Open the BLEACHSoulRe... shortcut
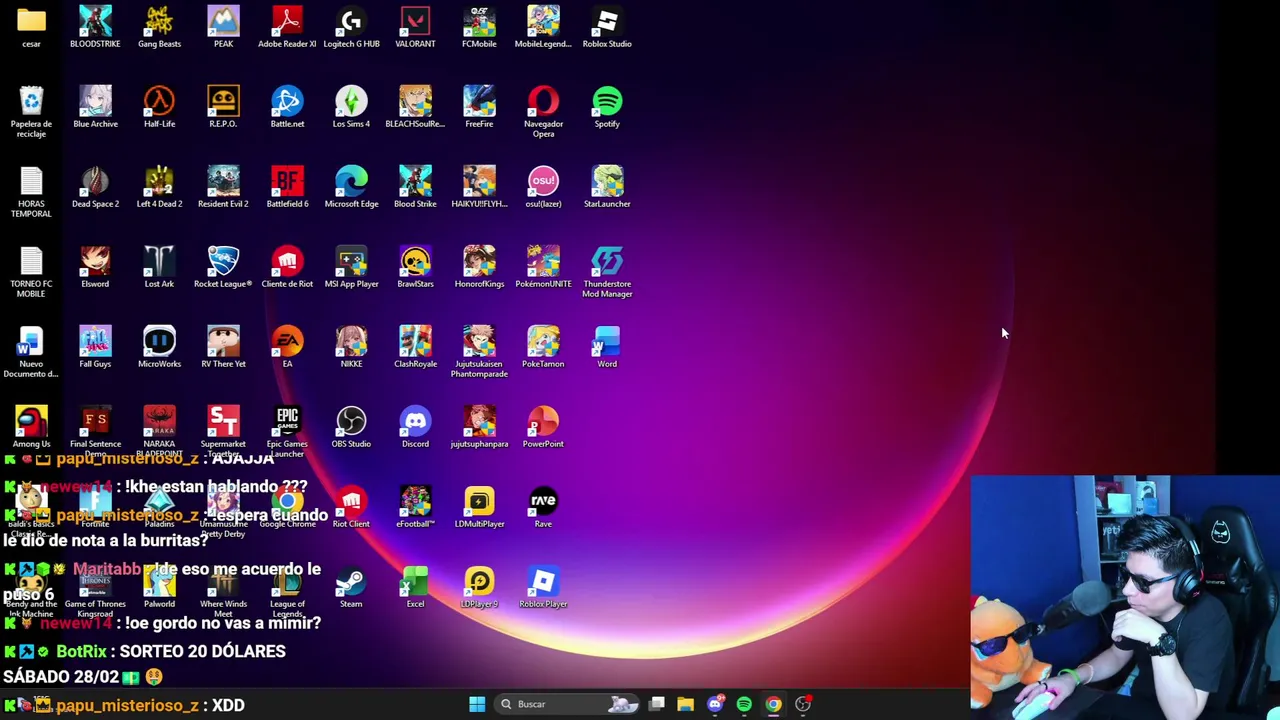Image resolution: width=1280 pixels, height=720 pixels. pos(415,107)
